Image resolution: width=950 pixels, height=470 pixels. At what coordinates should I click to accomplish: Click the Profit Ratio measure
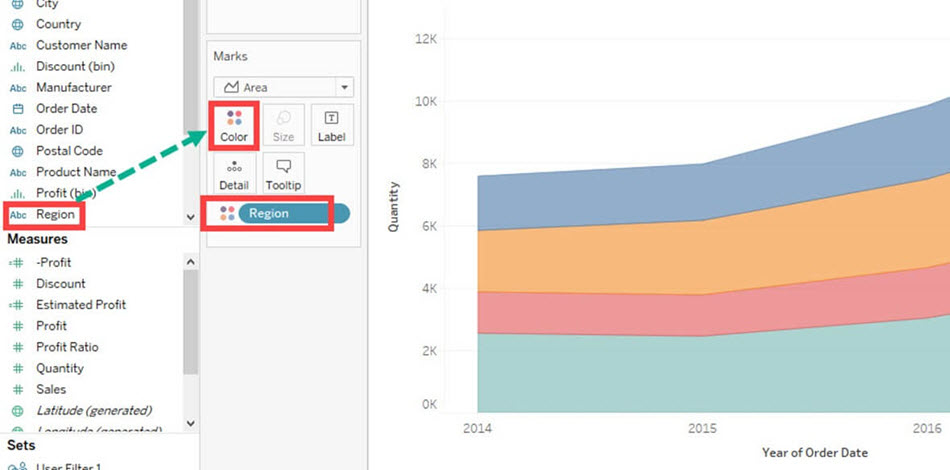pos(67,347)
